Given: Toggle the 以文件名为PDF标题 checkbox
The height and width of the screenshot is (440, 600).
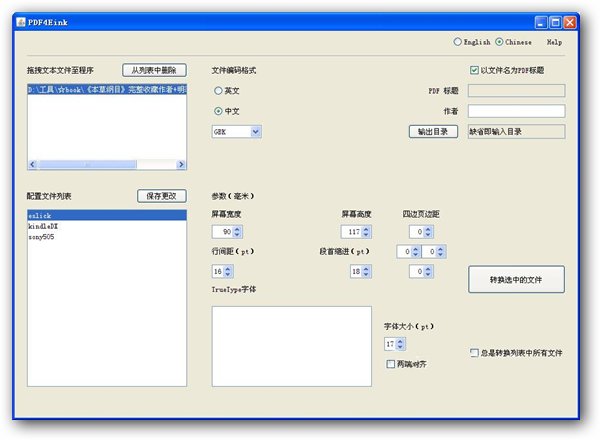Looking at the screenshot, I should [x=474, y=70].
